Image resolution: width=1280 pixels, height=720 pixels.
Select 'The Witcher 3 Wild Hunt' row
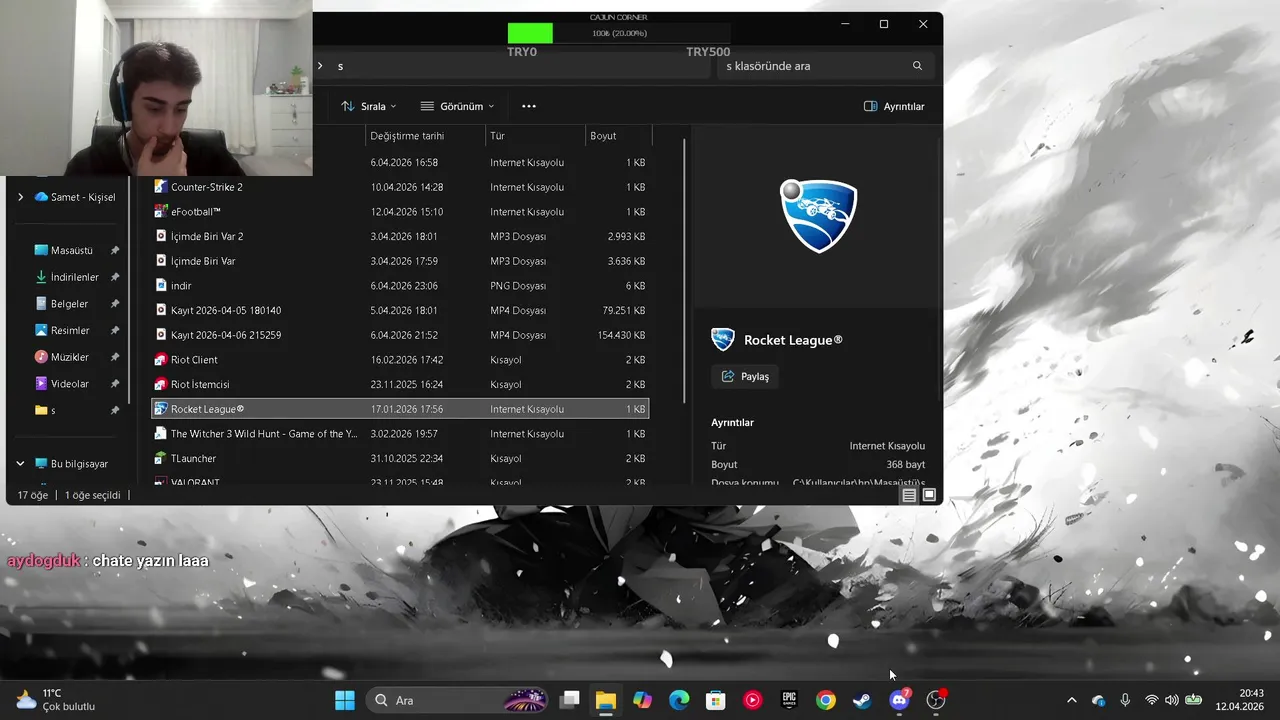tap(400, 434)
